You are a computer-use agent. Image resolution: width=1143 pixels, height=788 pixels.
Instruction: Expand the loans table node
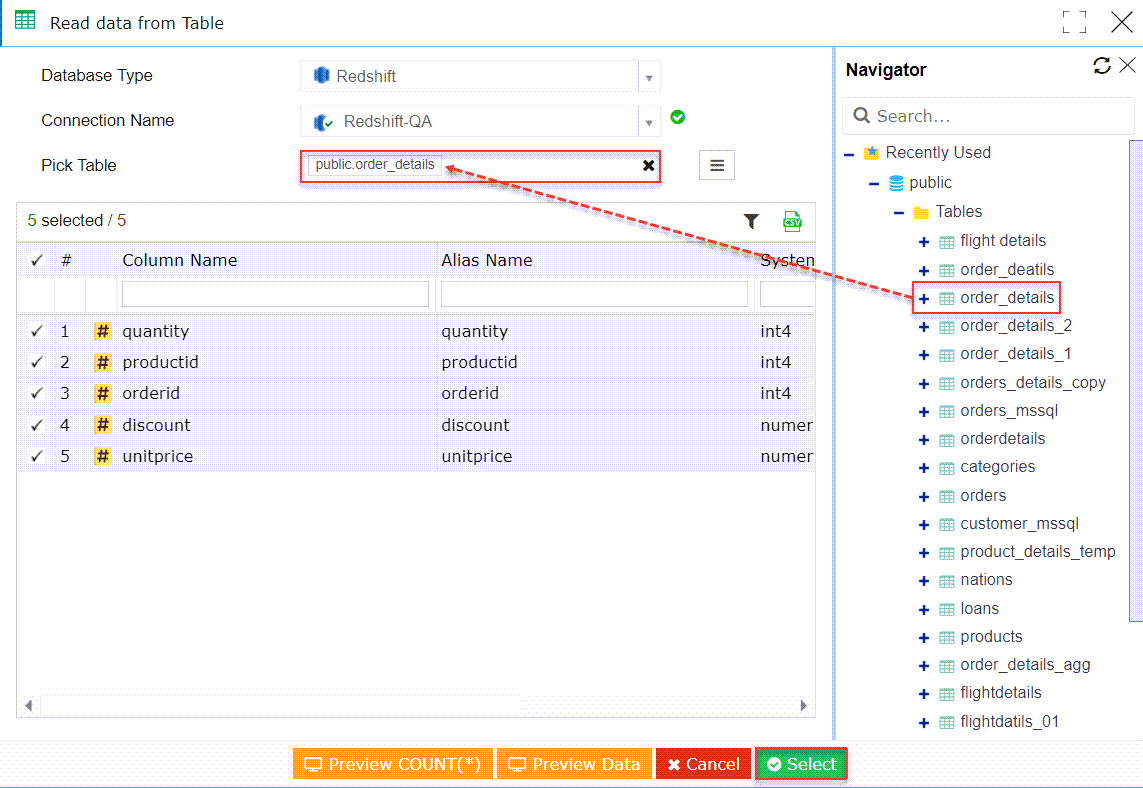click(x=924, y=609)
